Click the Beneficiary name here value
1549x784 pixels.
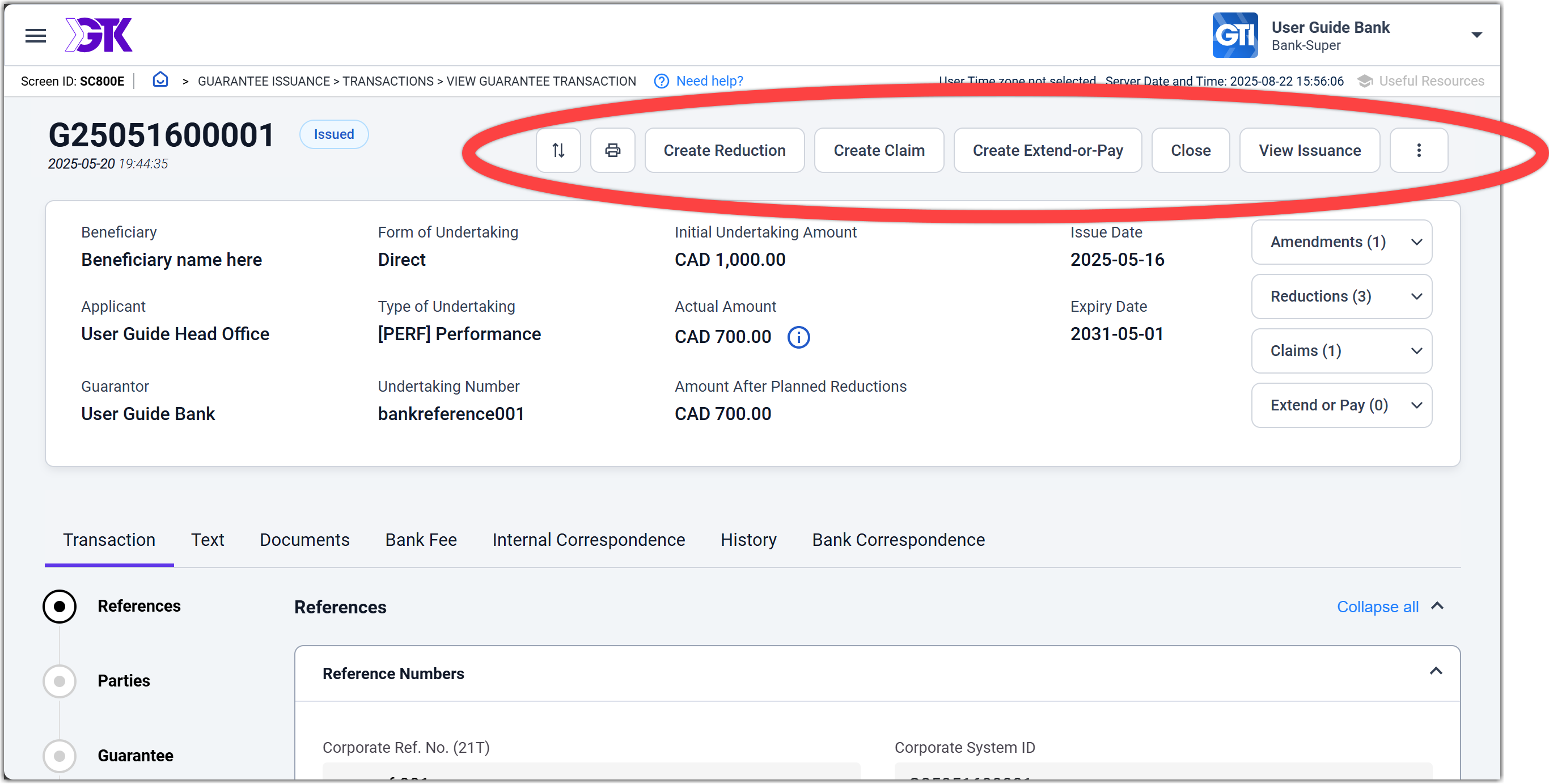pyautogui.click(x=171, y=260)
